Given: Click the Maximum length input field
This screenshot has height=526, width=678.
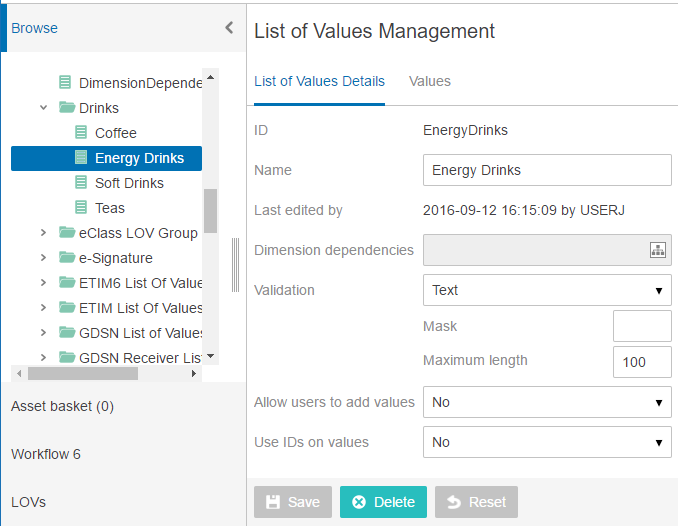Looking at the screenshot, I should coord(642,362).
